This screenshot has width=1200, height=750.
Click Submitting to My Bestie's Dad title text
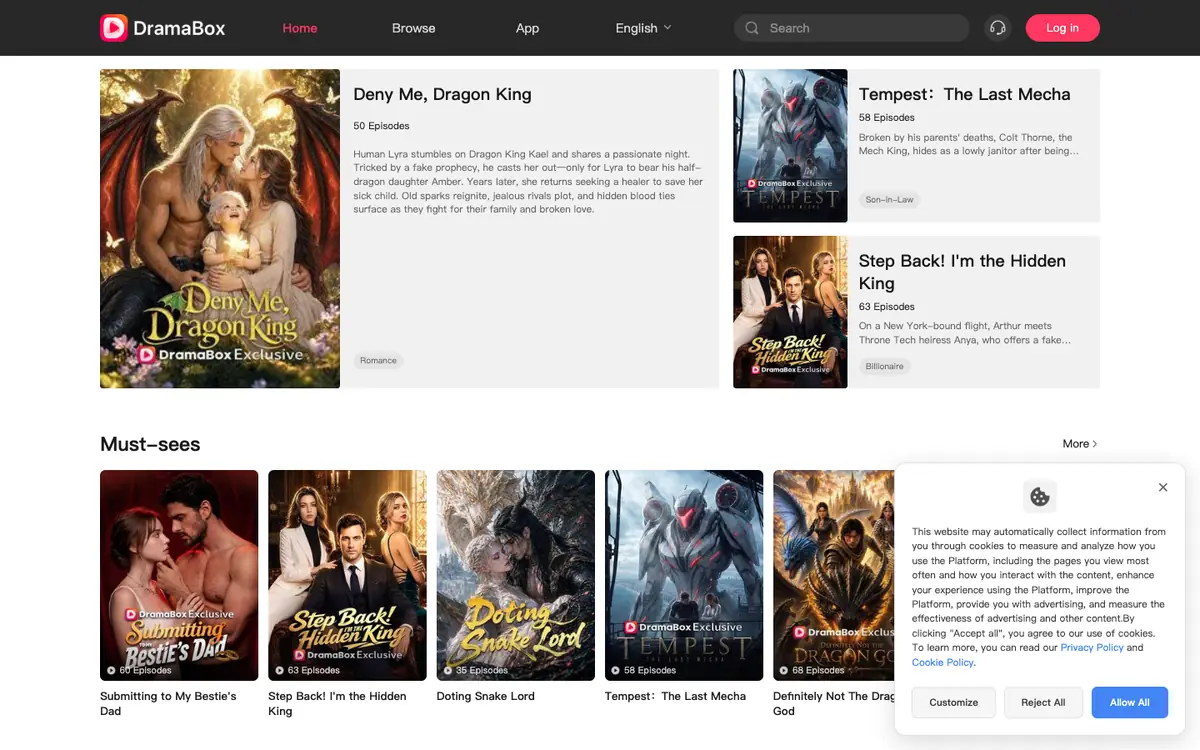tap(168, 703)
